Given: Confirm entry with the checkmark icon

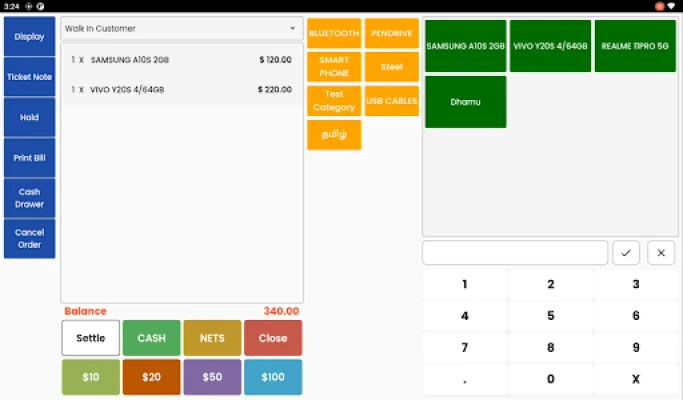Looking at the screenshot, I should tap(626, 253).
